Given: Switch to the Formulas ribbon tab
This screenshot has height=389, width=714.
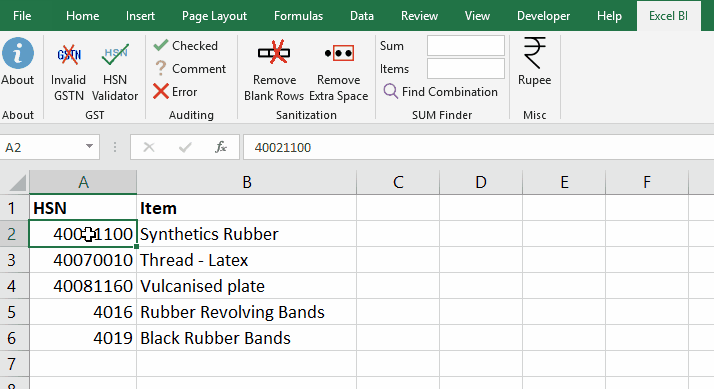Looking at the screenshot, I should click(x=298, y=16).
